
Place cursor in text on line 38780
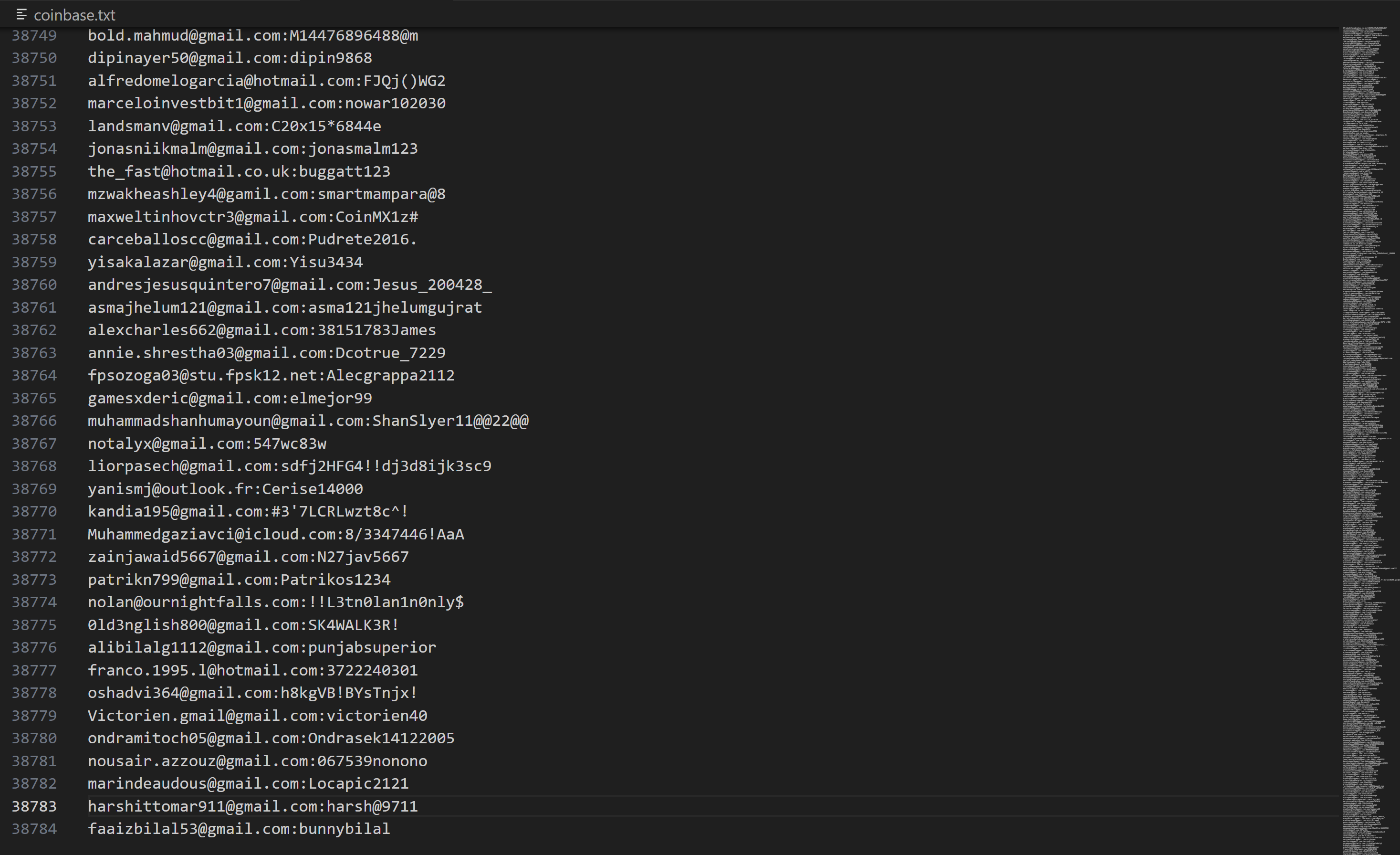click(271, 738)
